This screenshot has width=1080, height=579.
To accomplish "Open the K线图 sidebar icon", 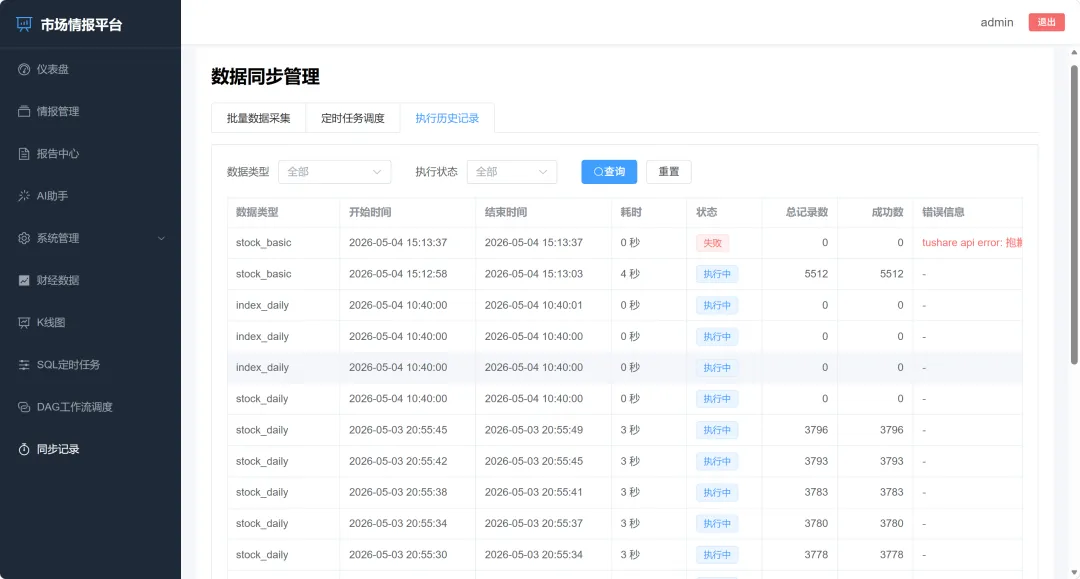I will 24,322.
